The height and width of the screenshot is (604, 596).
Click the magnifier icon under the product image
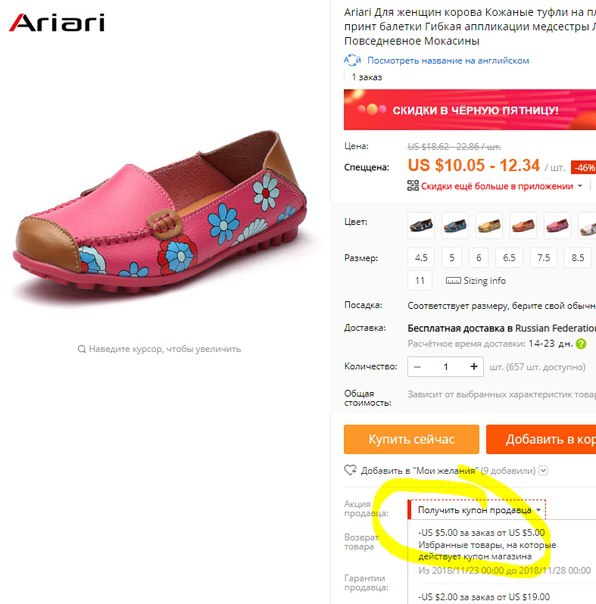point(82,349)
